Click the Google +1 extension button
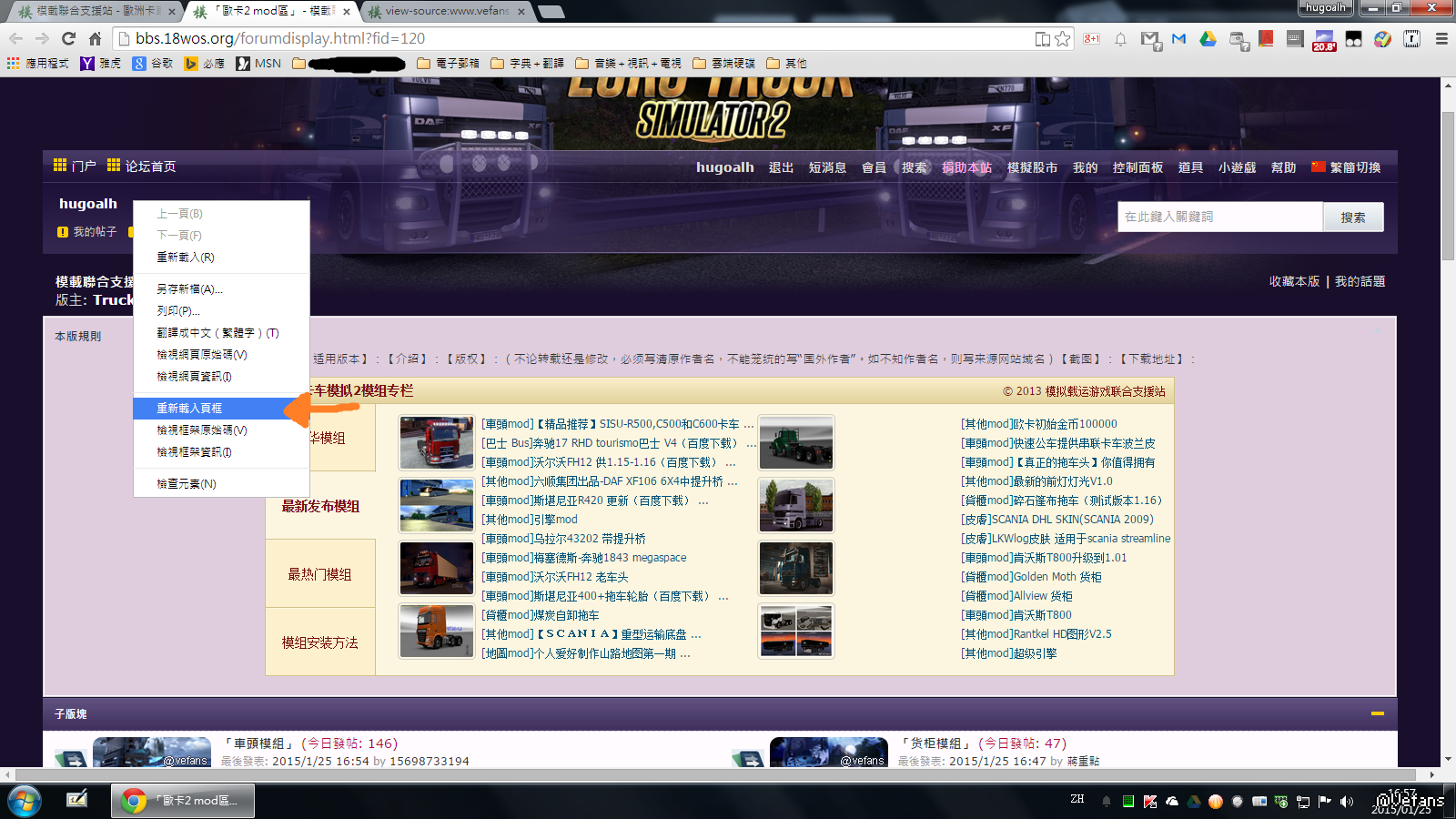This screenshot has height=819, width=1456. 1091,39
